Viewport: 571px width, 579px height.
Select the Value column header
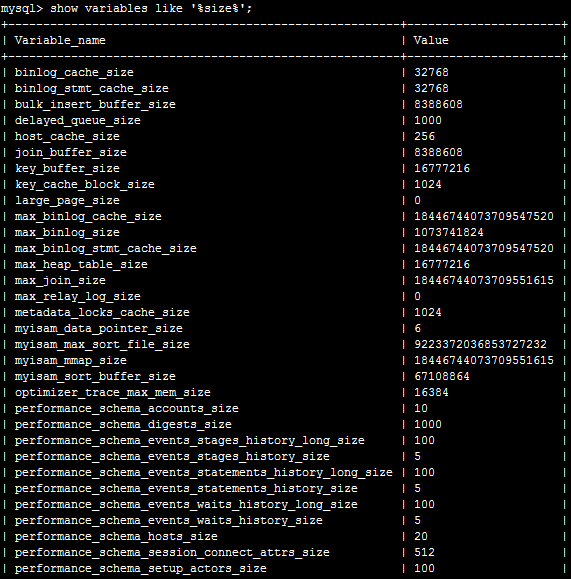(431, 40)
